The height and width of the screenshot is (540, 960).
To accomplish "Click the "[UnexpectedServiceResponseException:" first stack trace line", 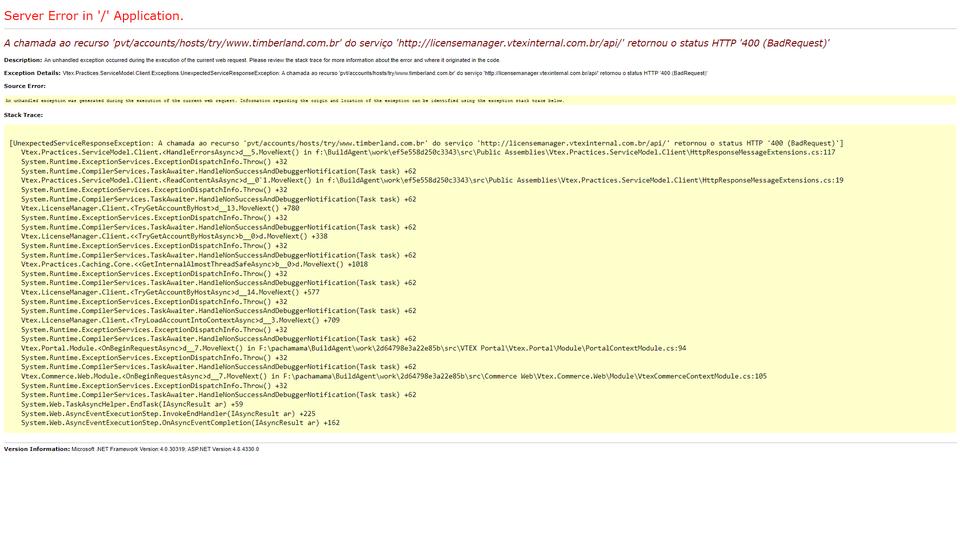I will [x=426, y=143].
